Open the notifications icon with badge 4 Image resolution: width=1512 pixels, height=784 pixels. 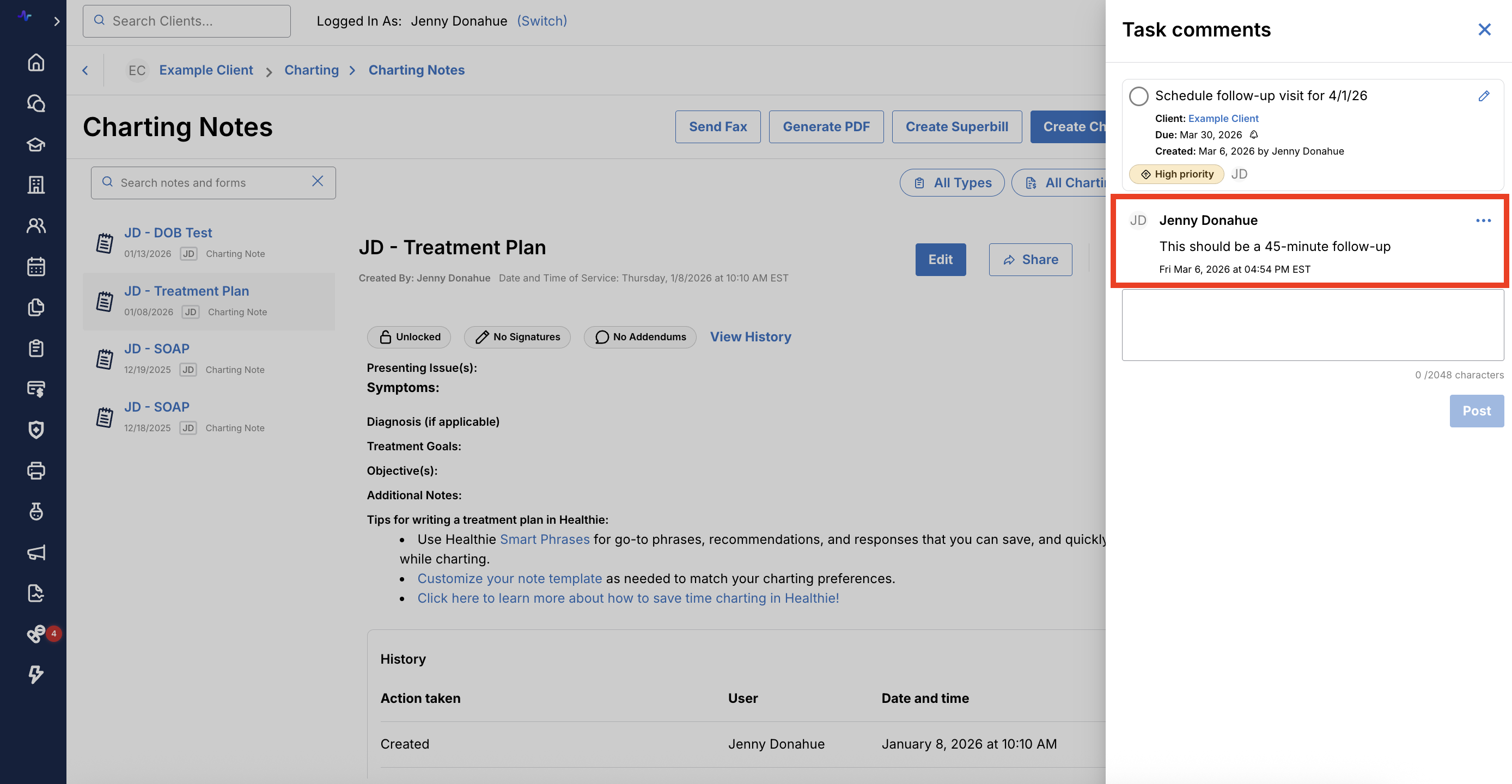point(37,634)
